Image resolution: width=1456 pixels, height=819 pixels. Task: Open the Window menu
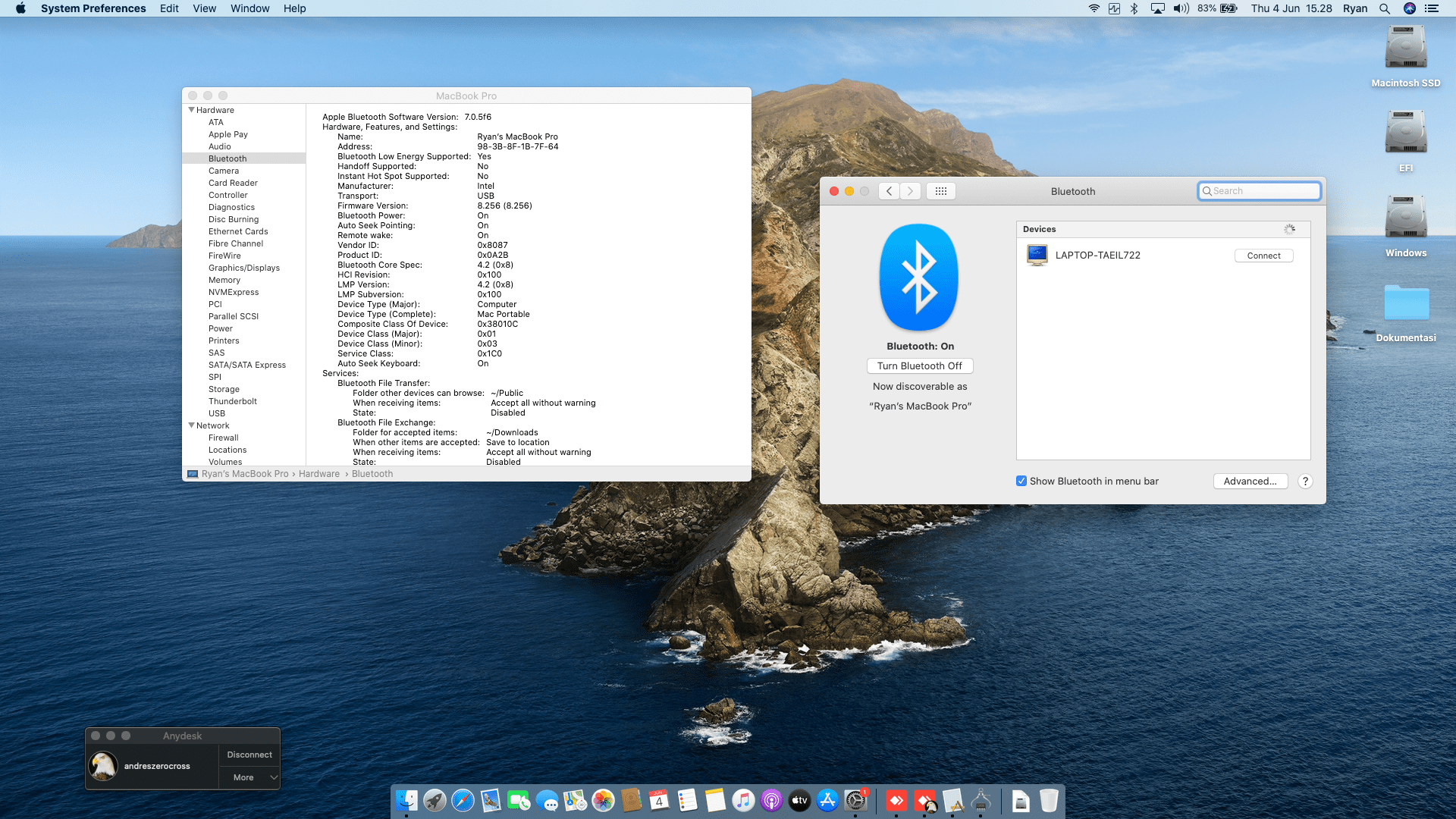(x=250, y=8)
